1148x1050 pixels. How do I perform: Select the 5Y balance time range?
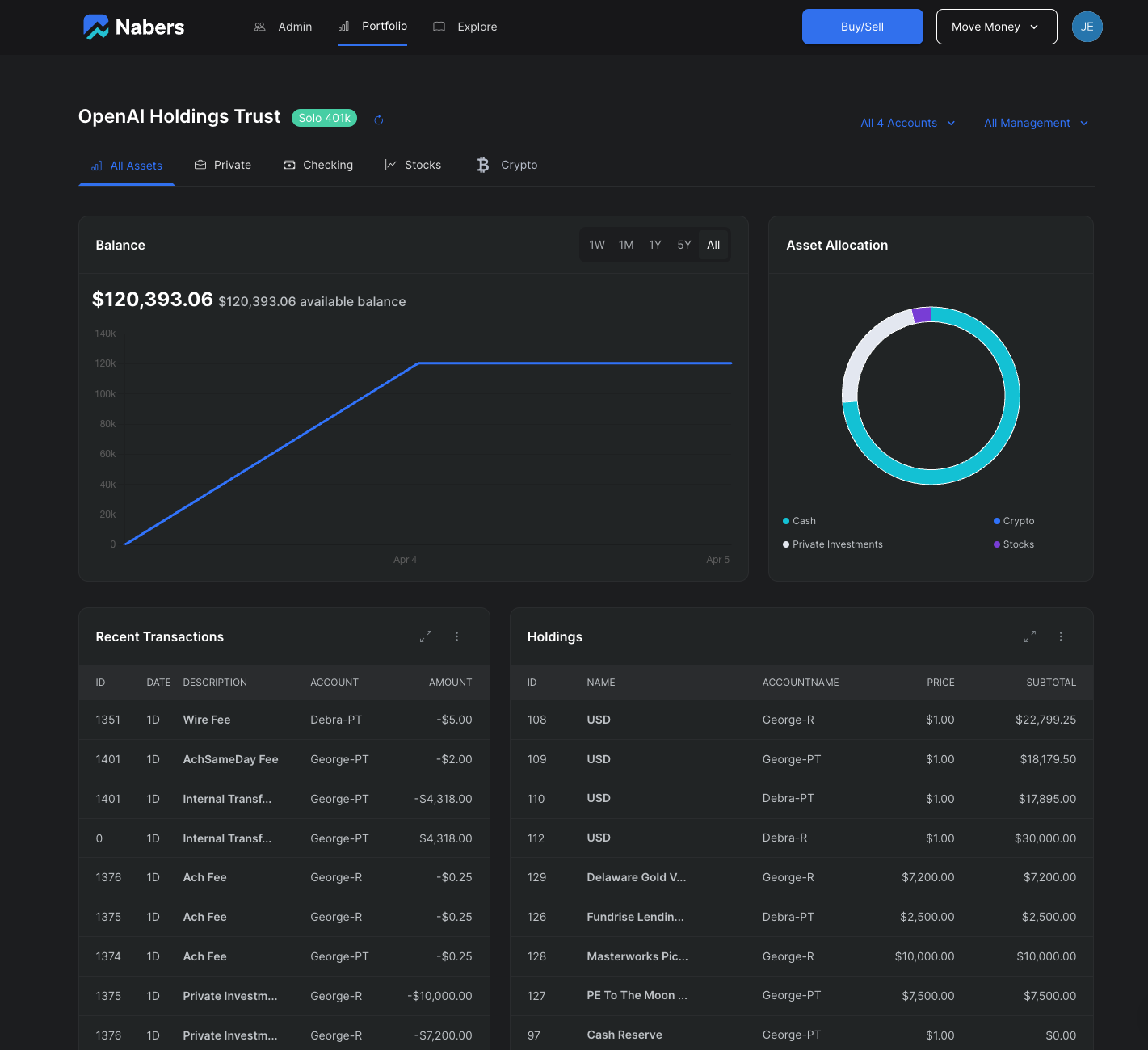pos(684,245)
